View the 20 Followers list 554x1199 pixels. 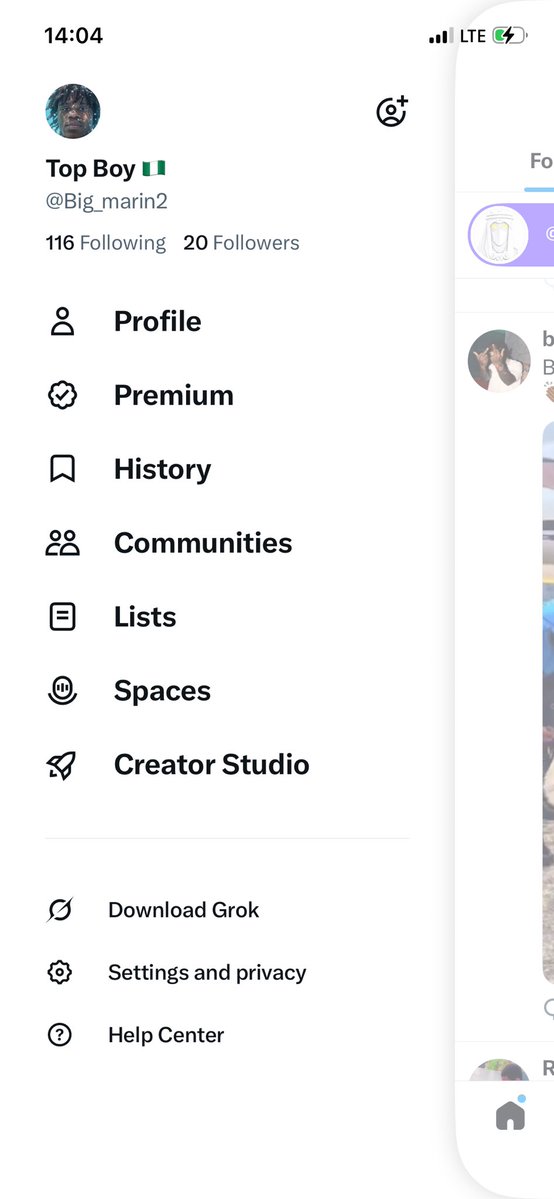[x=241, y=243]
